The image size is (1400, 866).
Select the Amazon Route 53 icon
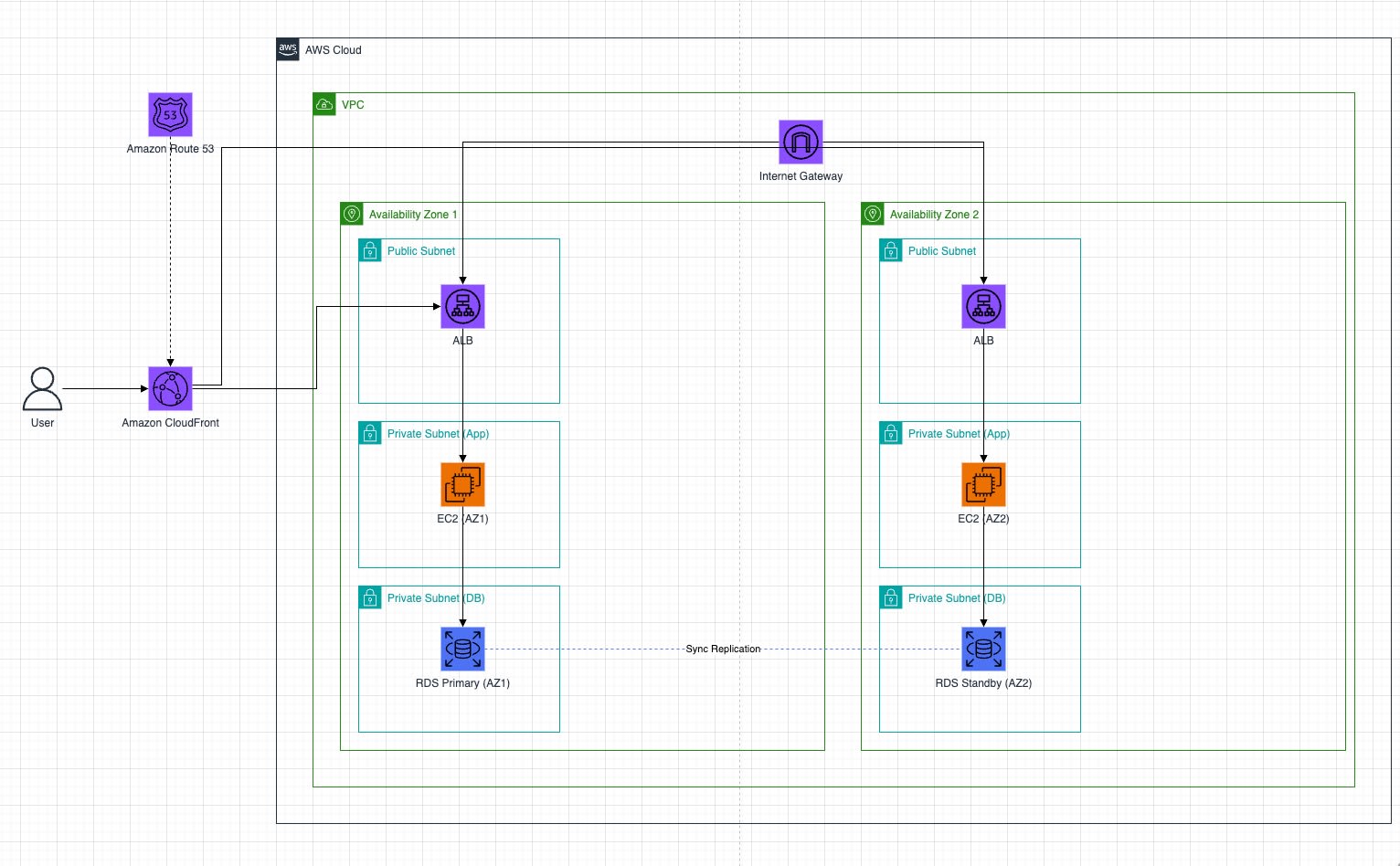pos(170,114)
